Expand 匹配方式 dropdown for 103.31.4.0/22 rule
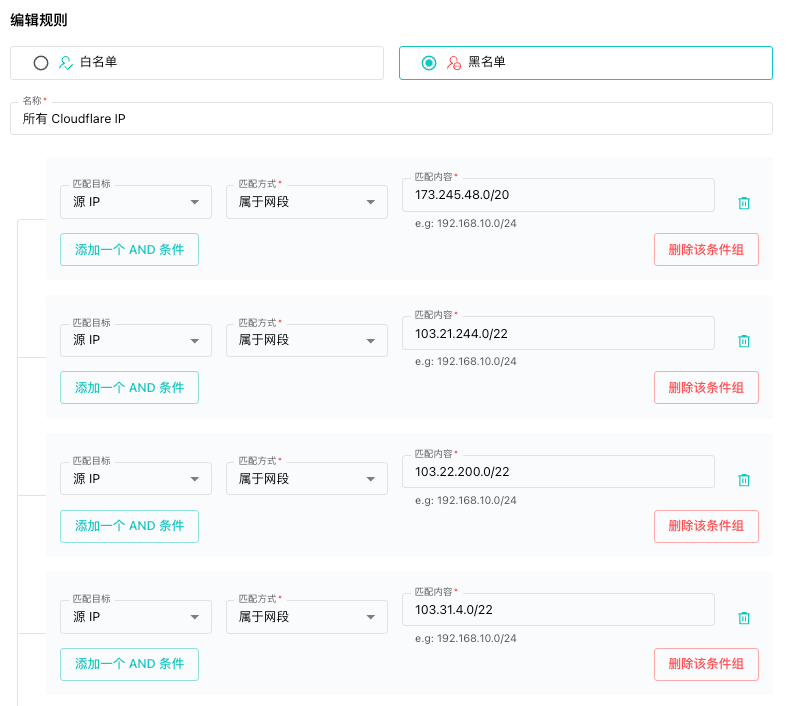787x706 pixels. 307,617
